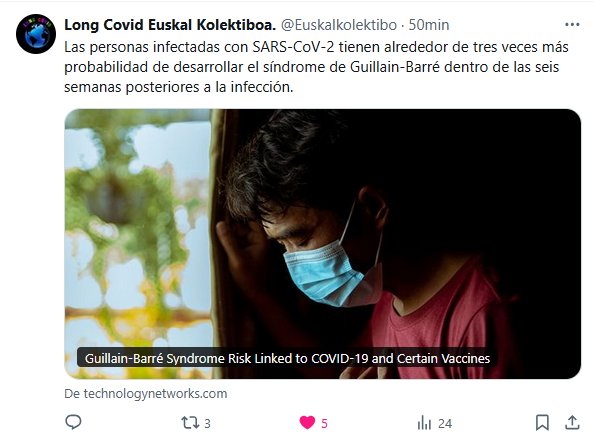Viewport: 594px width, 436px height.
Task: Bookmark this post
Action: tap(542, 423)
